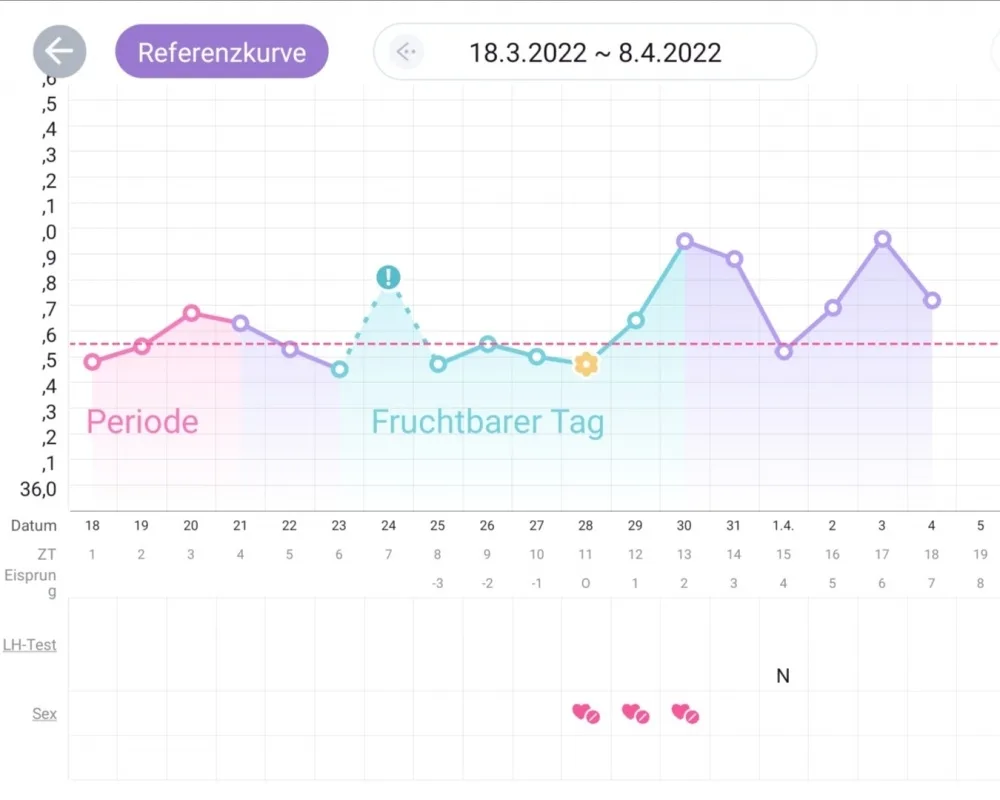Select the LH-Test result N on 1.4.
This screenshot has width=1000, height=800.
pos(783,676)
